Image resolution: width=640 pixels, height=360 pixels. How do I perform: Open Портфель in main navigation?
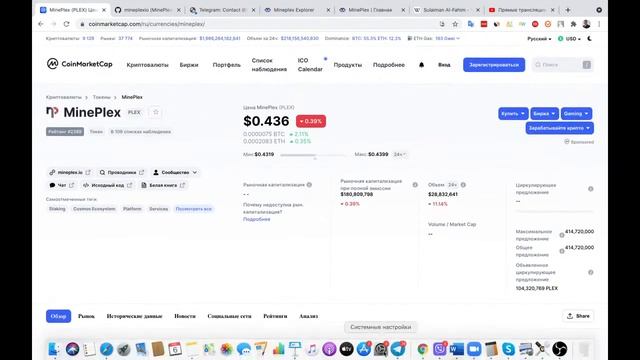[227, 65]
